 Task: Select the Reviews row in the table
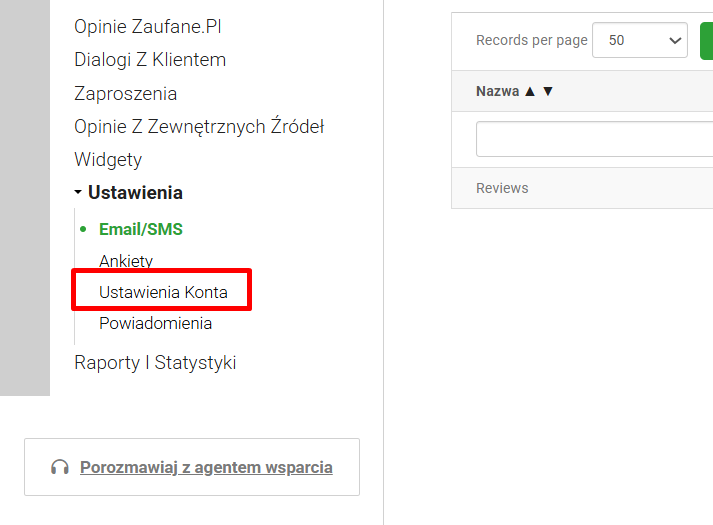click(502, 188)
